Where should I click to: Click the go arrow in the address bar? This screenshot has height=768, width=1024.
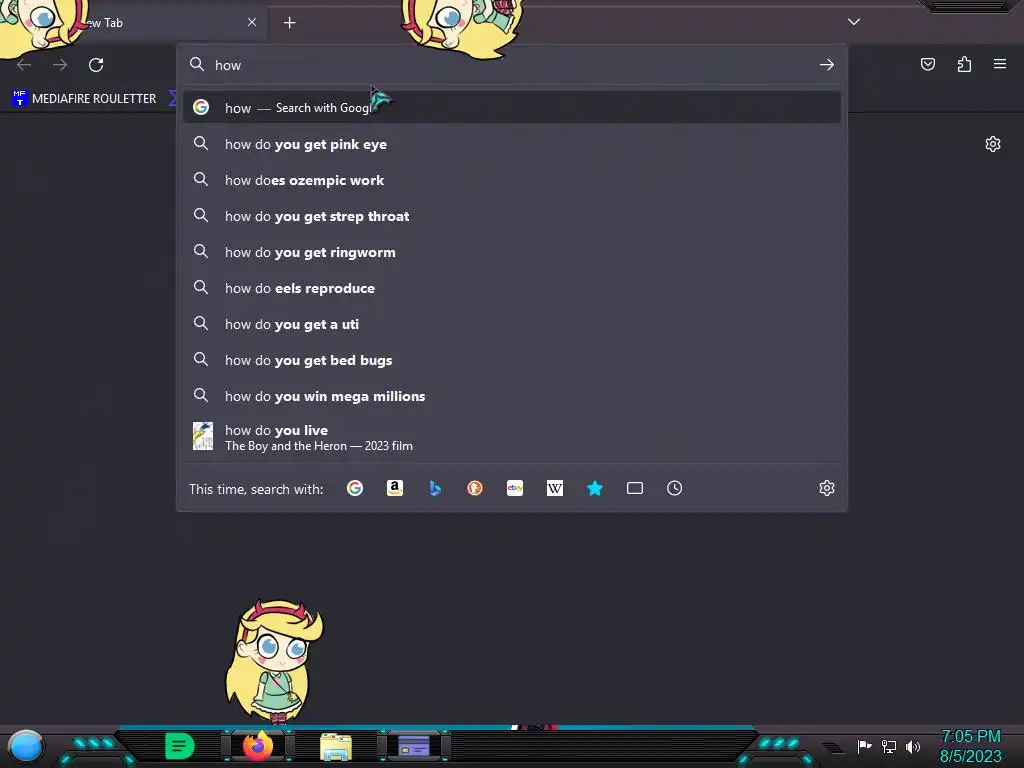point(827,65)
